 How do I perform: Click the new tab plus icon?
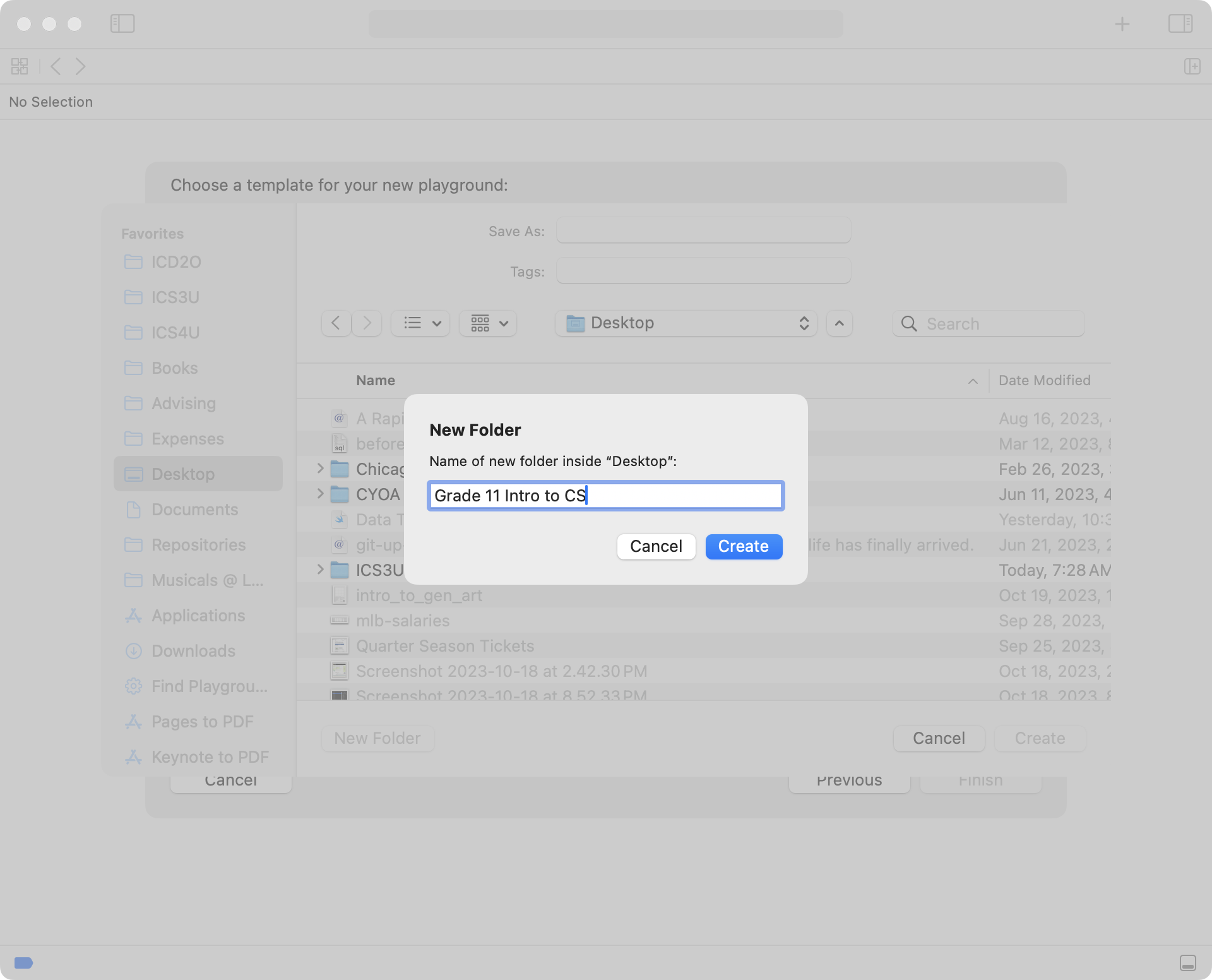pos(1122,23)
